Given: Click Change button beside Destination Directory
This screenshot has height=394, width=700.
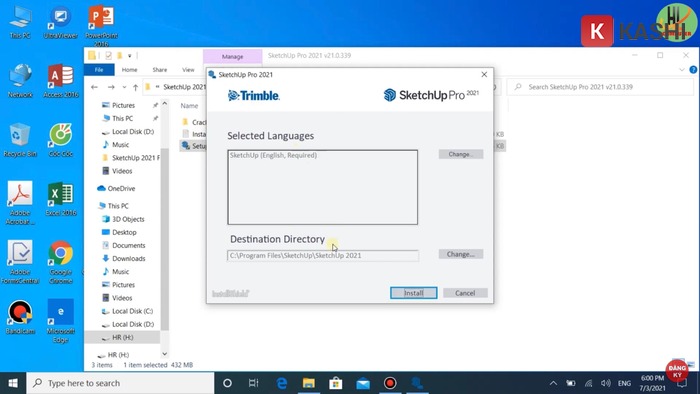Looking at the screenshot, I should point(460,254).
